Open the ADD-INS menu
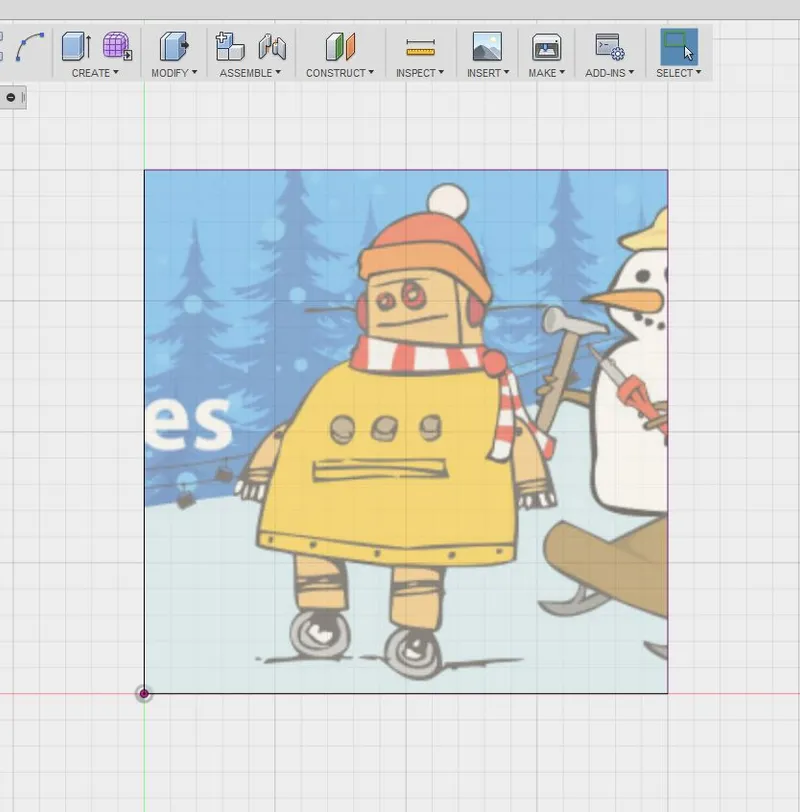The image size is (800, 812). tap(609, 73)
